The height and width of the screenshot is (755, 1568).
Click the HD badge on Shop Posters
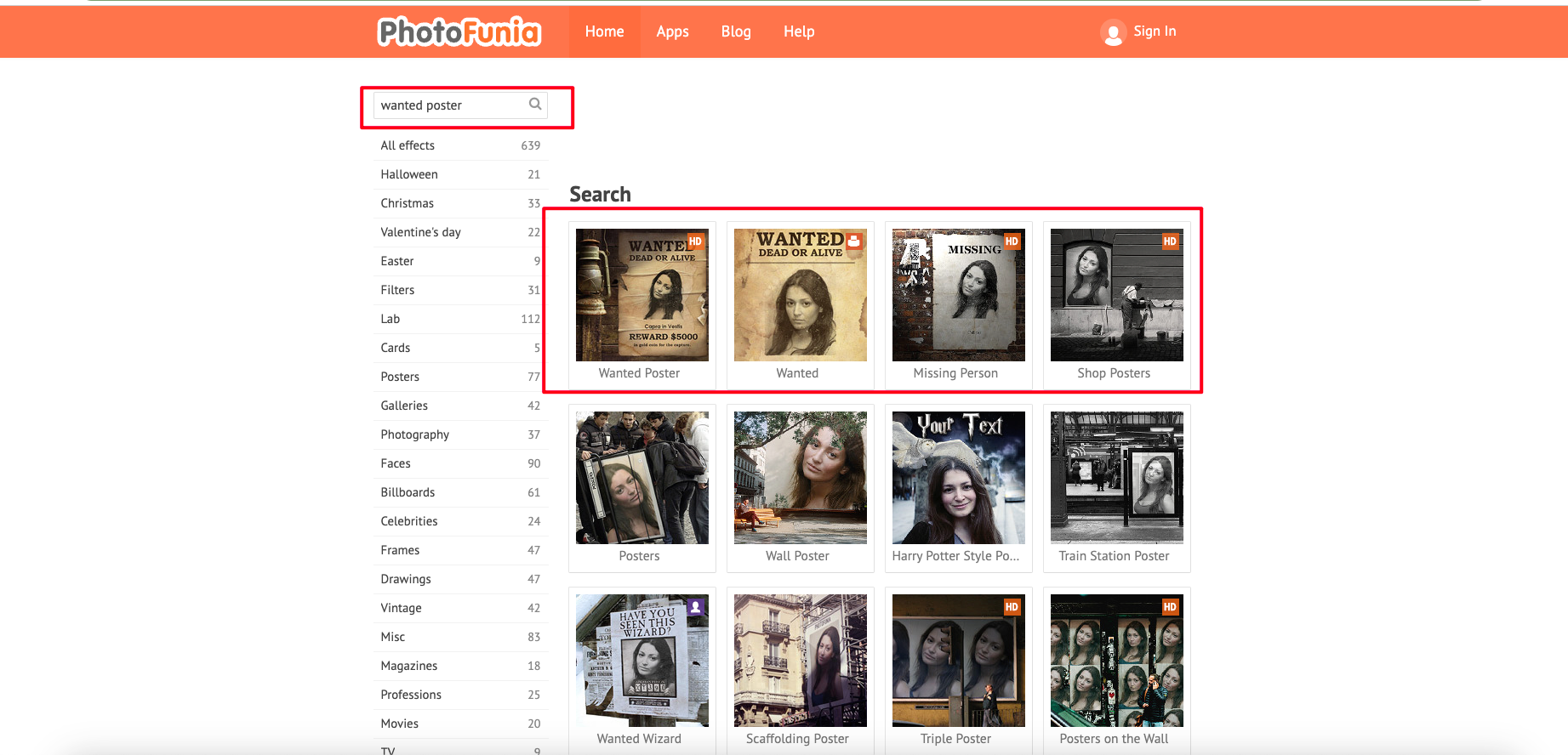coord(1170,241)
